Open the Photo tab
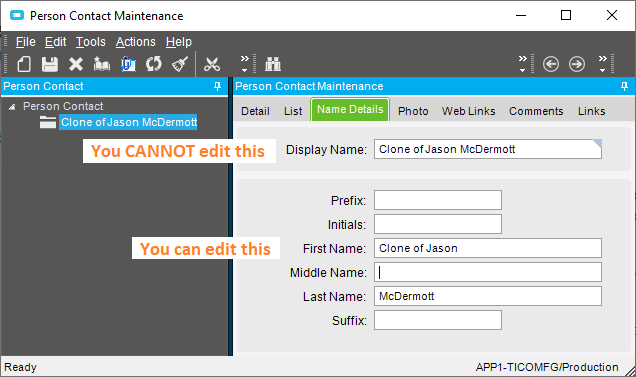Image resolution: width=636 pixels, height=377 pixels. [x=413, y=111]
